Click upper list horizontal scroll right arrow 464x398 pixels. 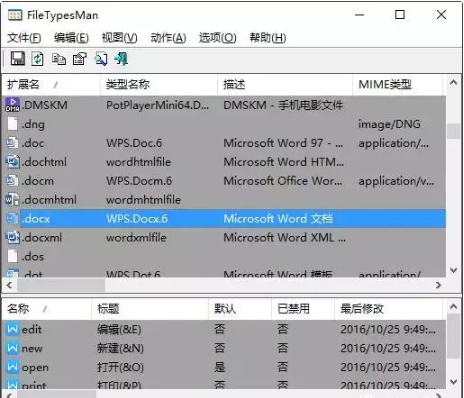(x=438, y=285)
